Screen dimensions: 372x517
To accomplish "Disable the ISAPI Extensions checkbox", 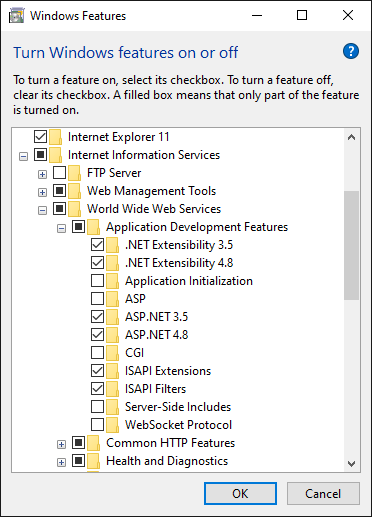I will coord(97,370).
